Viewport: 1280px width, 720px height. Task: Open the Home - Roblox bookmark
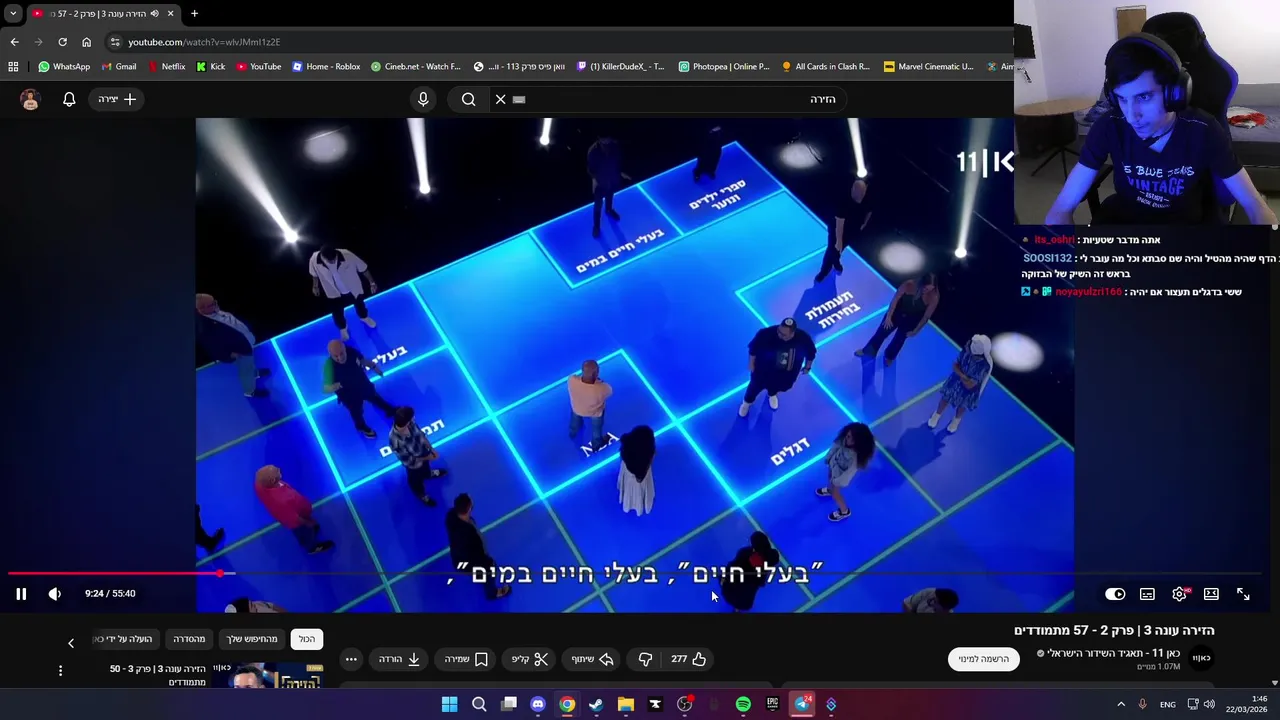(326, 67)
